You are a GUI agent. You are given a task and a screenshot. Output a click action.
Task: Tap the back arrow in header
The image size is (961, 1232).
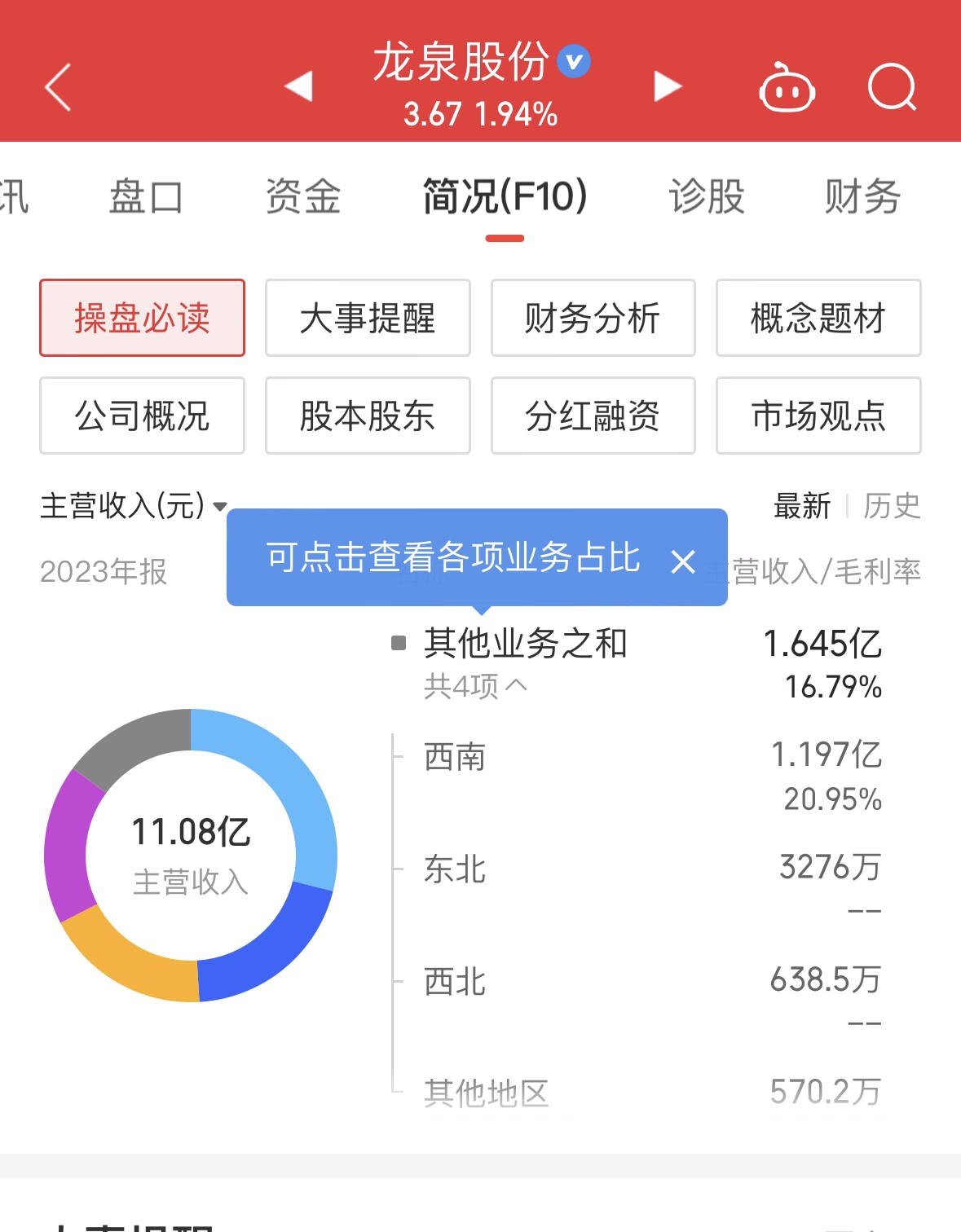pyautogui.click(x=58, y=86)
